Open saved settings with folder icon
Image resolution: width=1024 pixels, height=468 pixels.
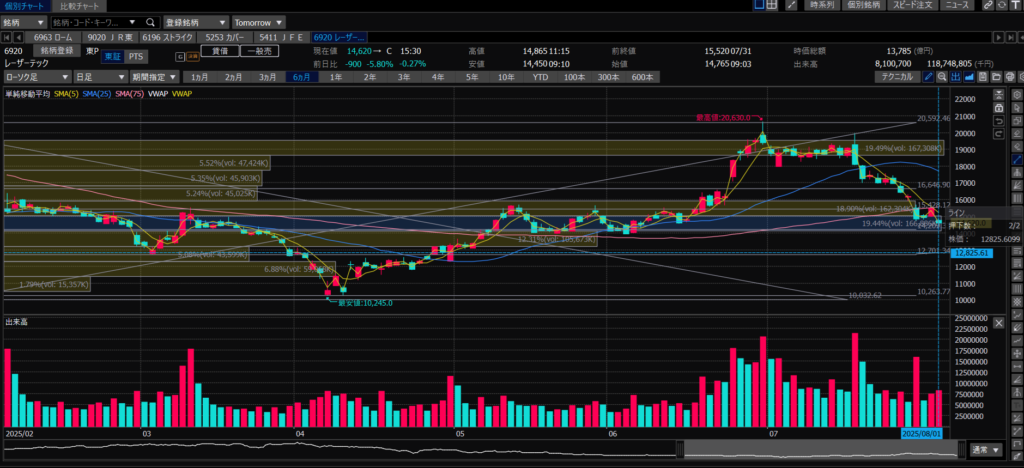(997, 76)
